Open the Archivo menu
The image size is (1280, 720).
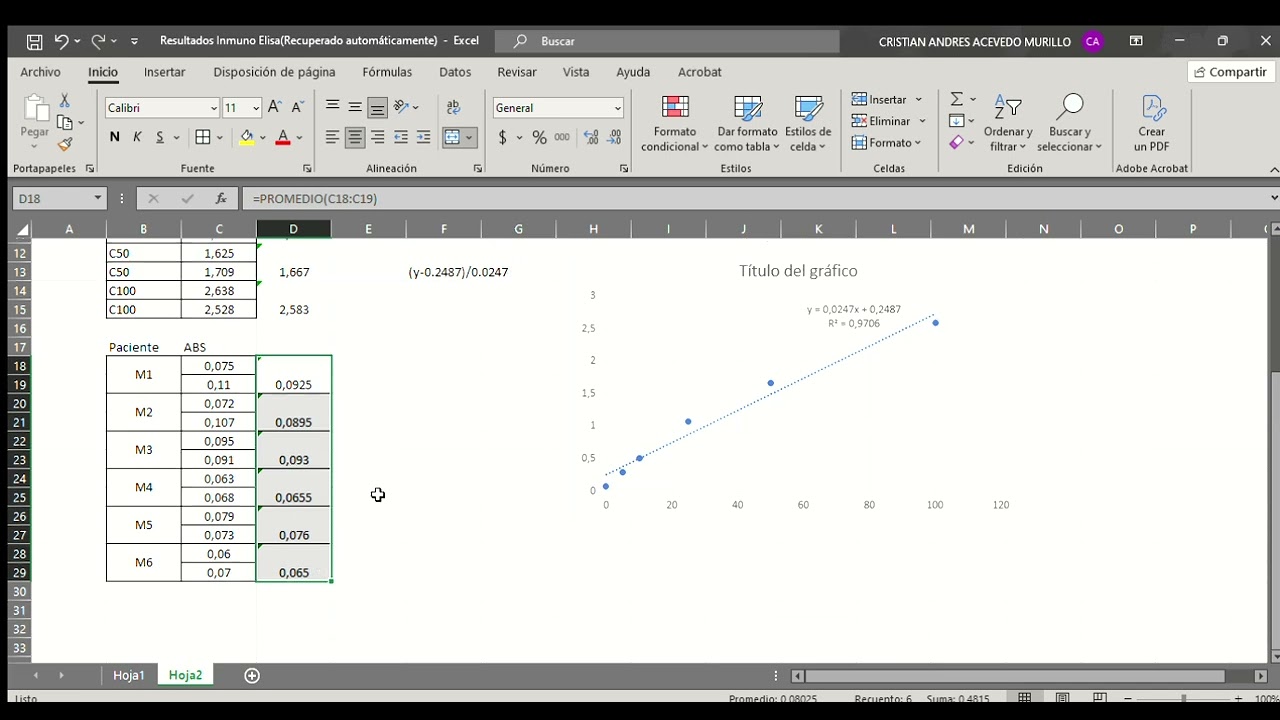[x=40, y=72]
